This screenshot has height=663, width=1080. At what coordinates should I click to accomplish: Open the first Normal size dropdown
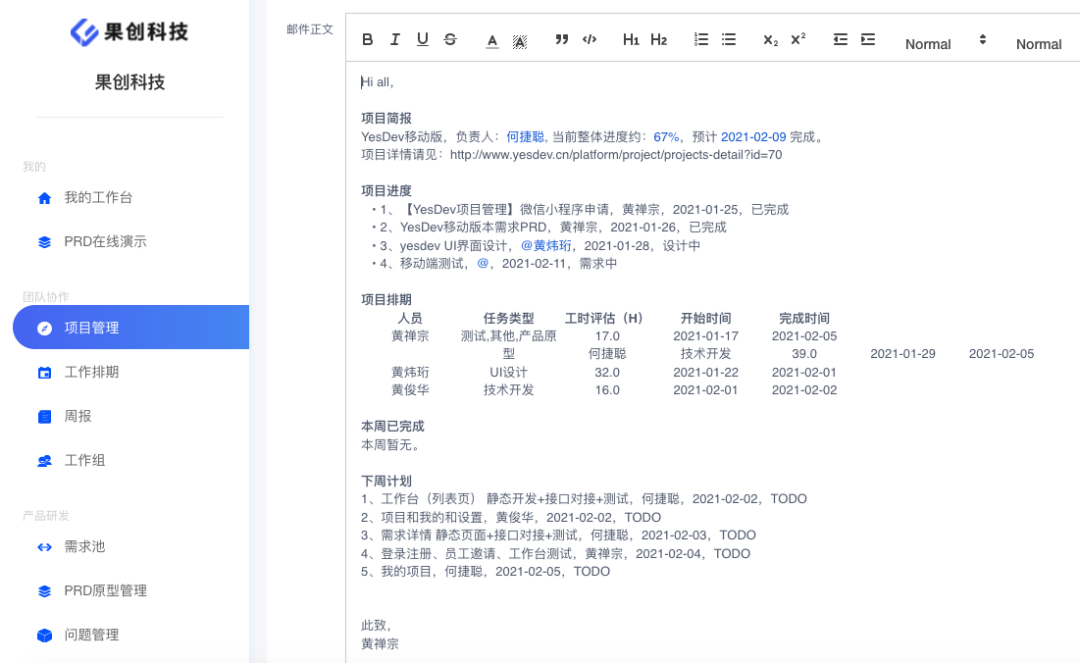[x=945, y=43]
